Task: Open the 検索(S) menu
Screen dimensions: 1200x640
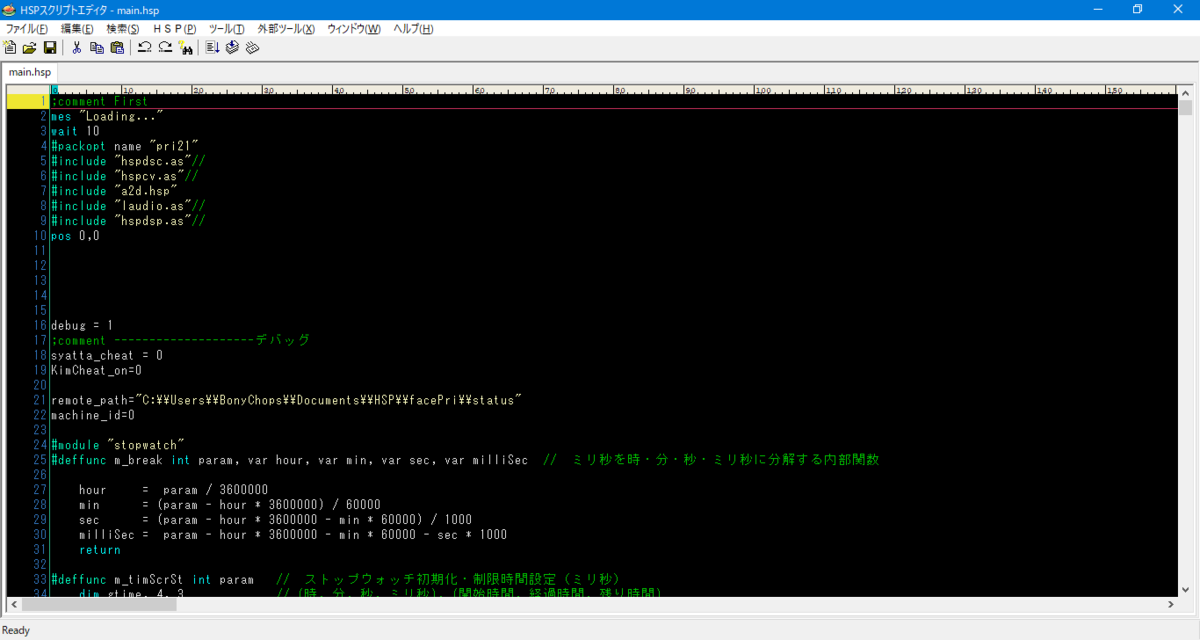Action: [x=123, y=29]
